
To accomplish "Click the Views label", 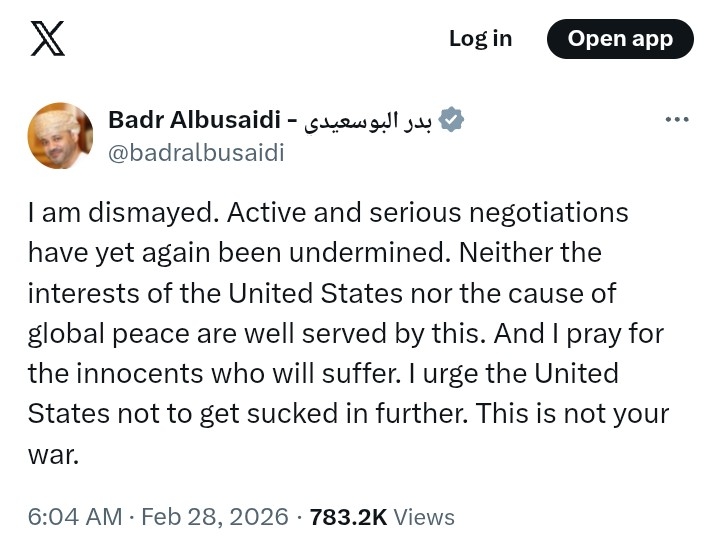I will [424, 517].
